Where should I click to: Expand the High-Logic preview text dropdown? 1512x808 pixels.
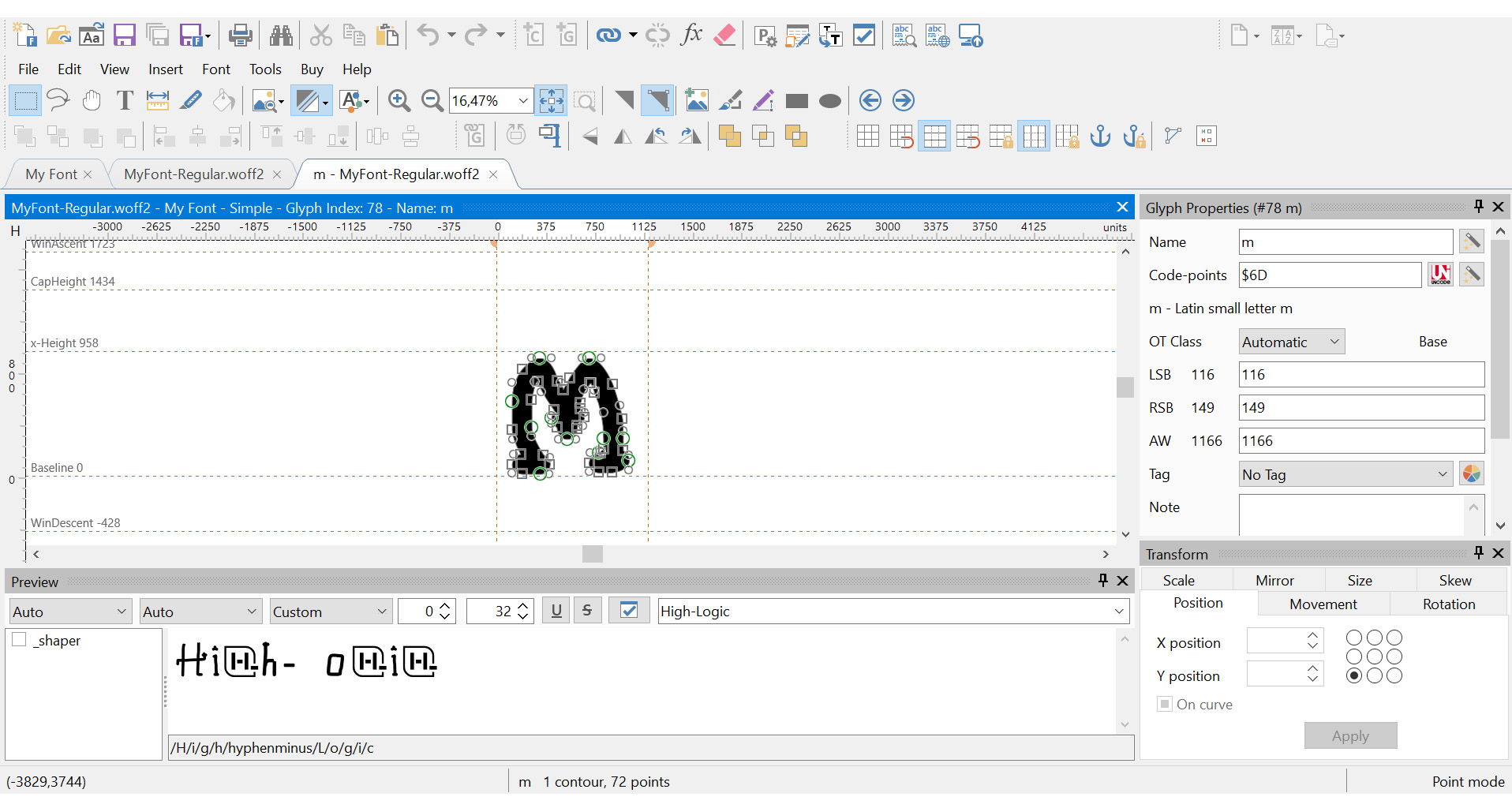pos(1119,612)
